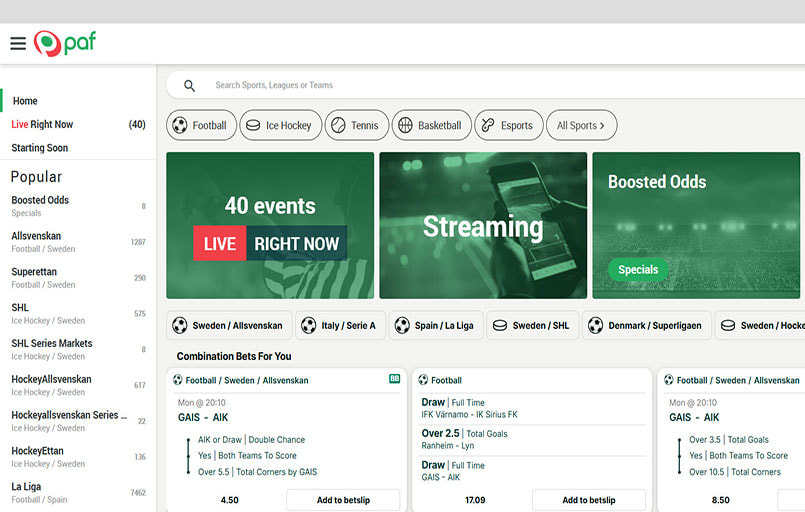Click the BB bet builder badge
This screenshot has height=512, width=805.
pos(394,378)
